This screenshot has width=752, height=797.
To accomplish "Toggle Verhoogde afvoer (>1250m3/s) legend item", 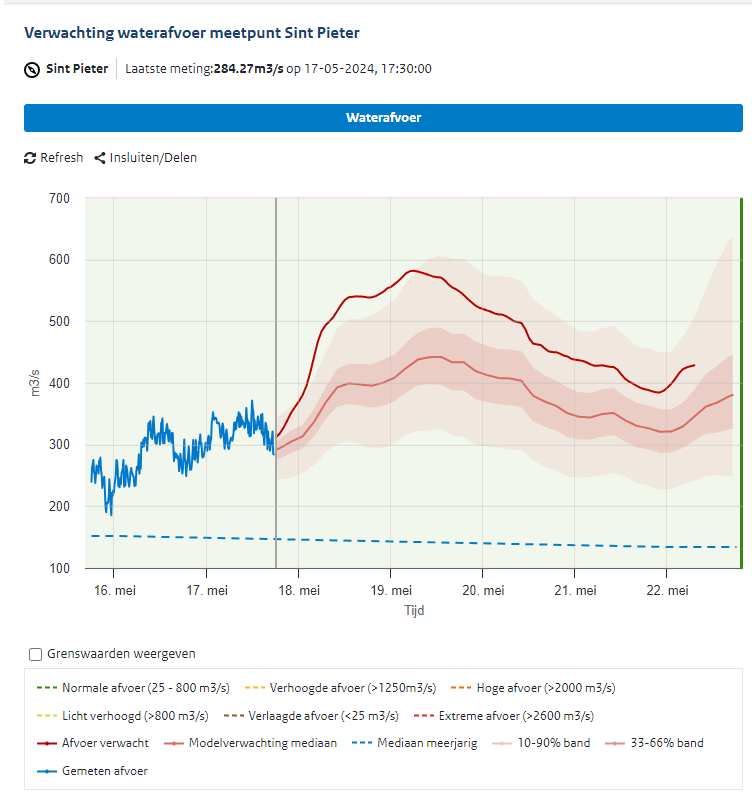I will click(x=340, y=688).
